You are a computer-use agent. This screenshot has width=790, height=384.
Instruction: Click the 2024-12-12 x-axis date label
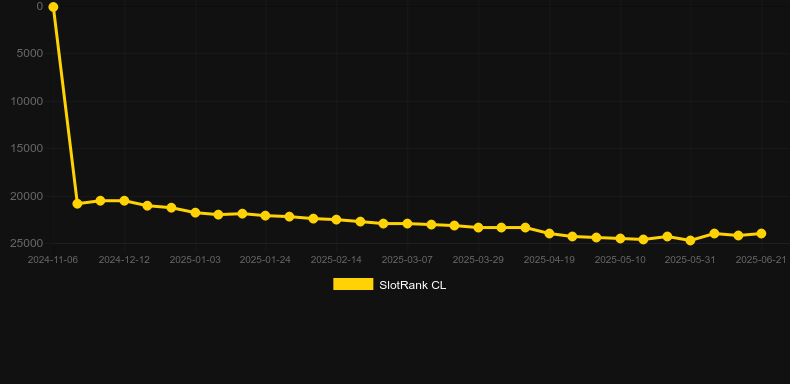pos(124,260)
